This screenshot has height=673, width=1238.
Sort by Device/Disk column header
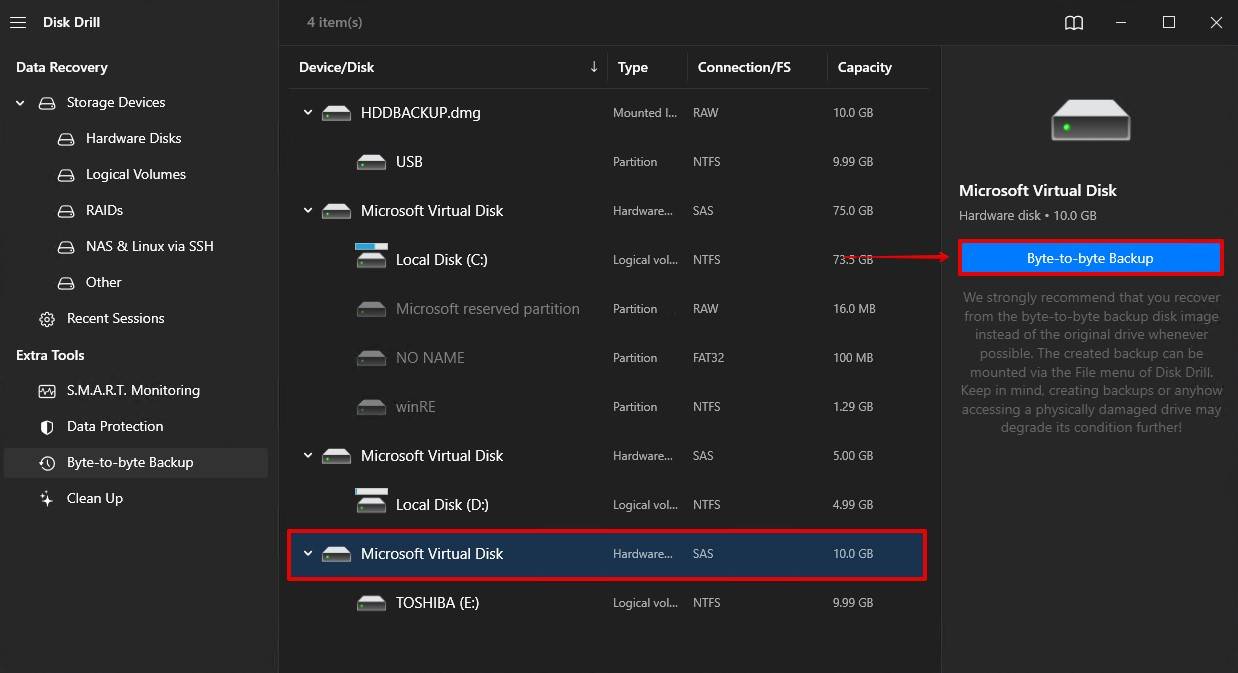tap(336, 67)
